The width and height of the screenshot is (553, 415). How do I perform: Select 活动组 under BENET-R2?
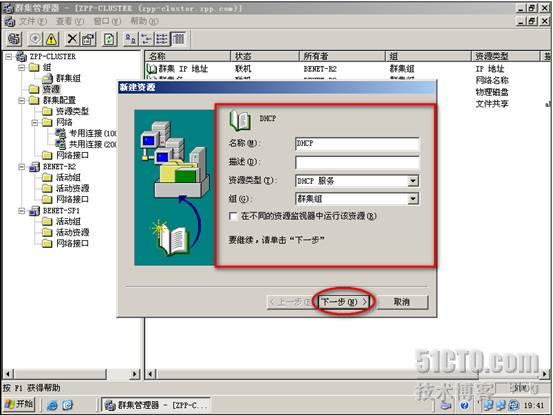coord(68,177)
